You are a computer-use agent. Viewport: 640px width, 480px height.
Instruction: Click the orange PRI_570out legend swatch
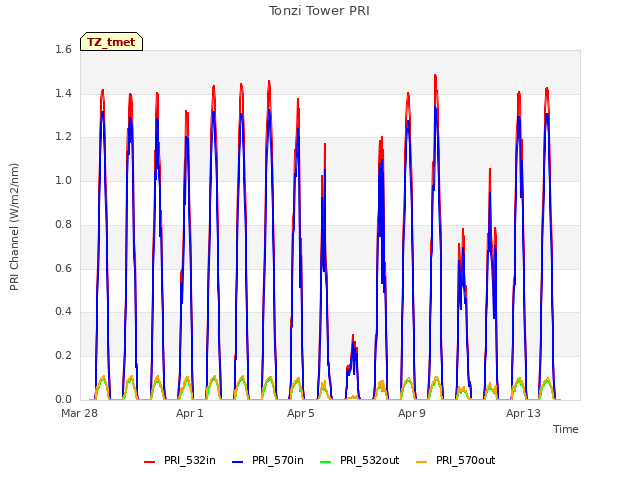(422, 461)
